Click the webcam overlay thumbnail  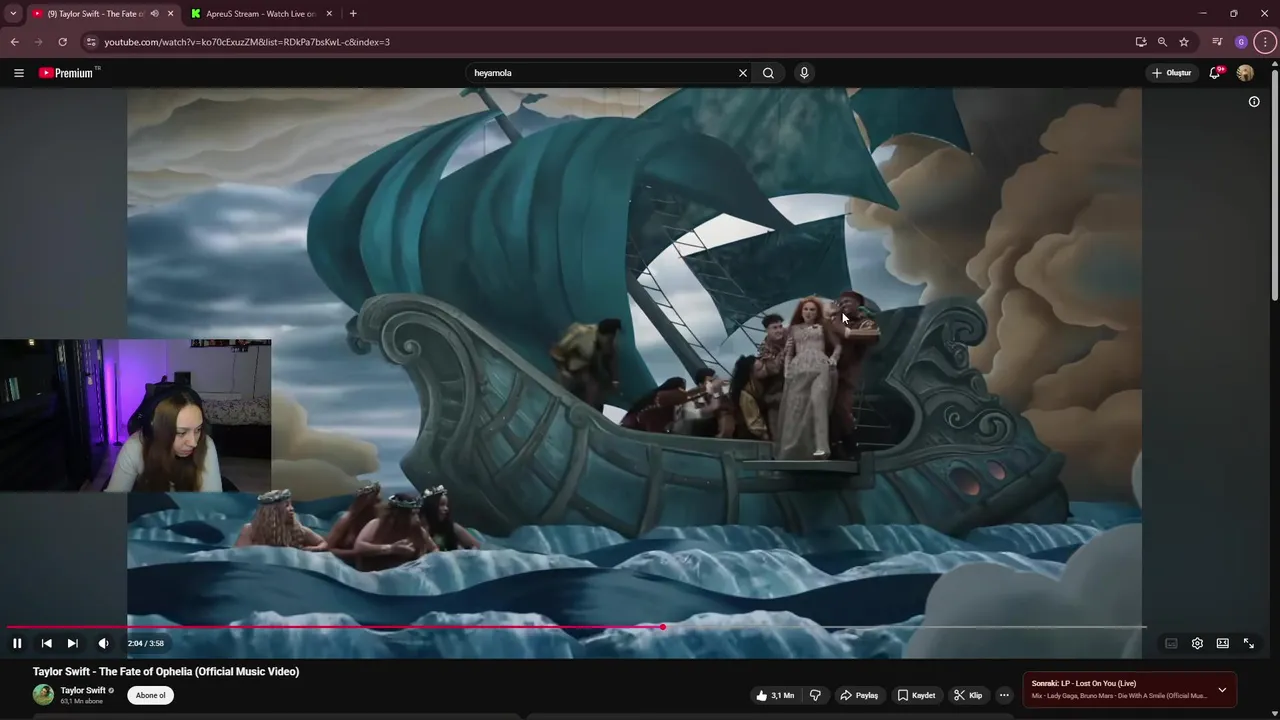coord(135,415)
